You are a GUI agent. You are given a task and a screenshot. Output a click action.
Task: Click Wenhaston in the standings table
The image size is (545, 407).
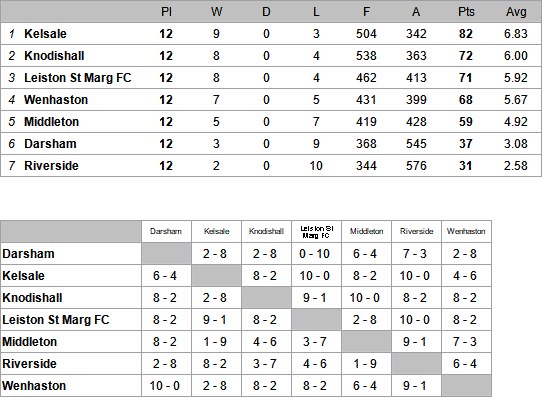point(56,100)
